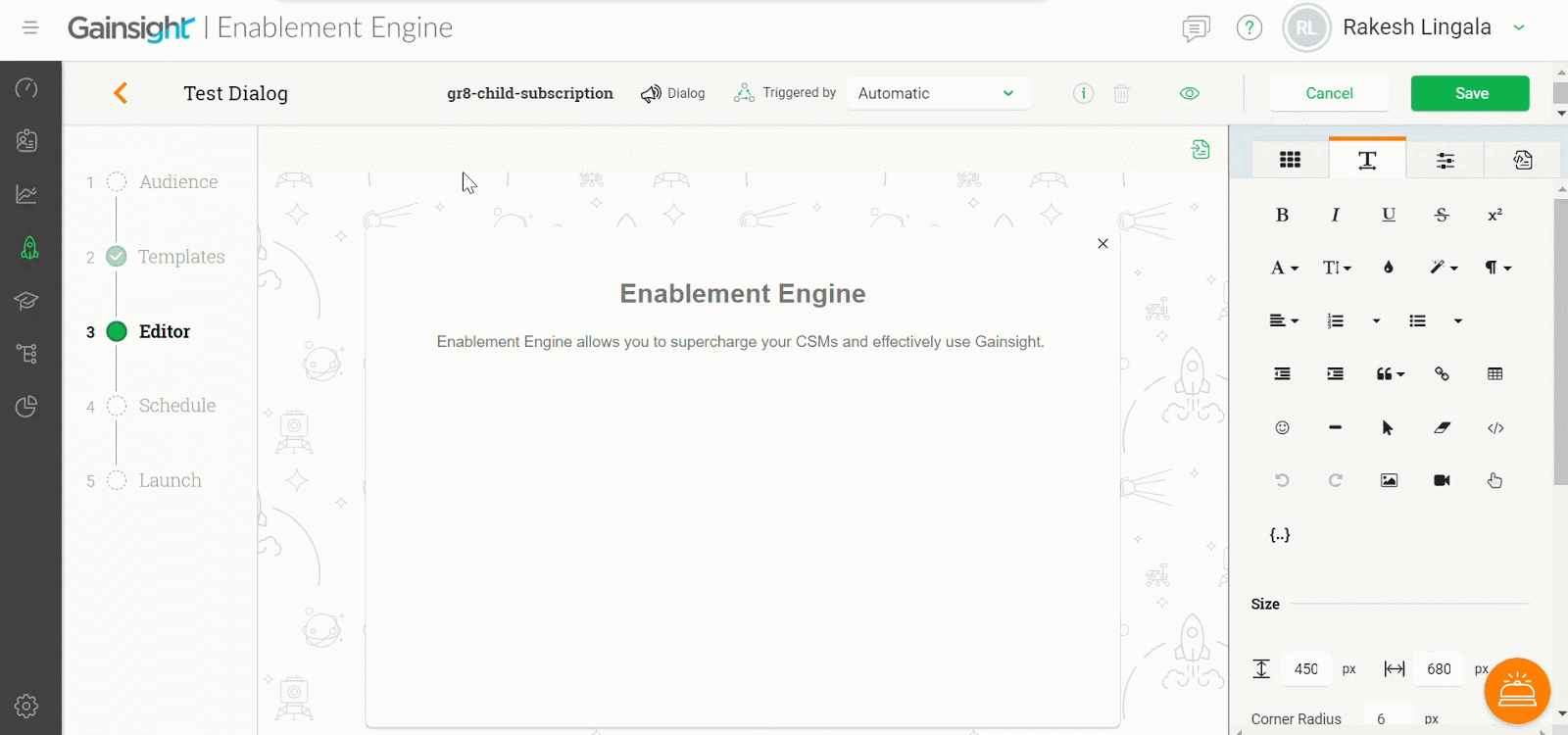Viewport: 1568px width, 735px height.
Task: Increase the text indent
Action: click(x=1335, y=374)
